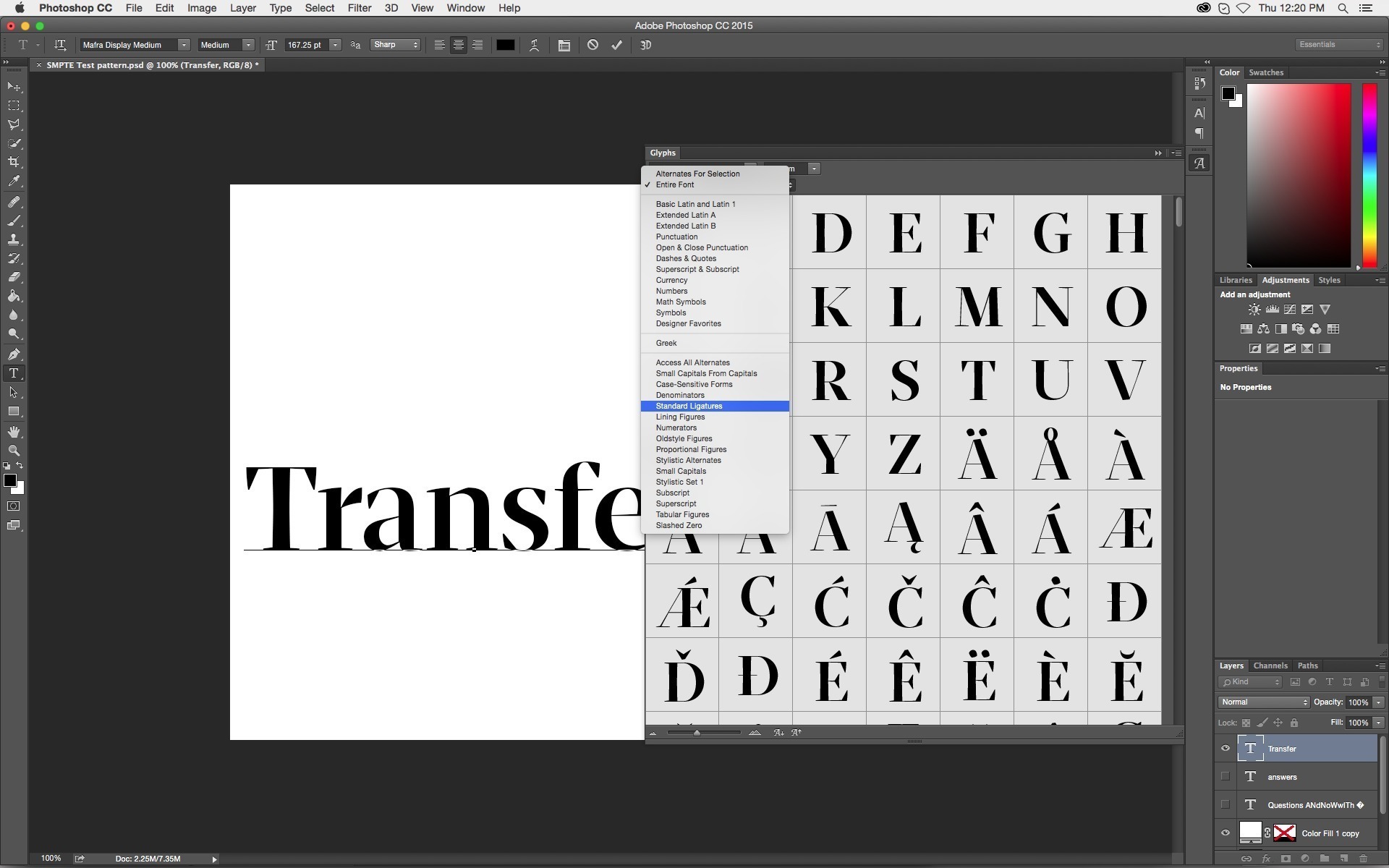Select Entire Font from Glyphs list

pyautogui.click(x=675, y=184)
